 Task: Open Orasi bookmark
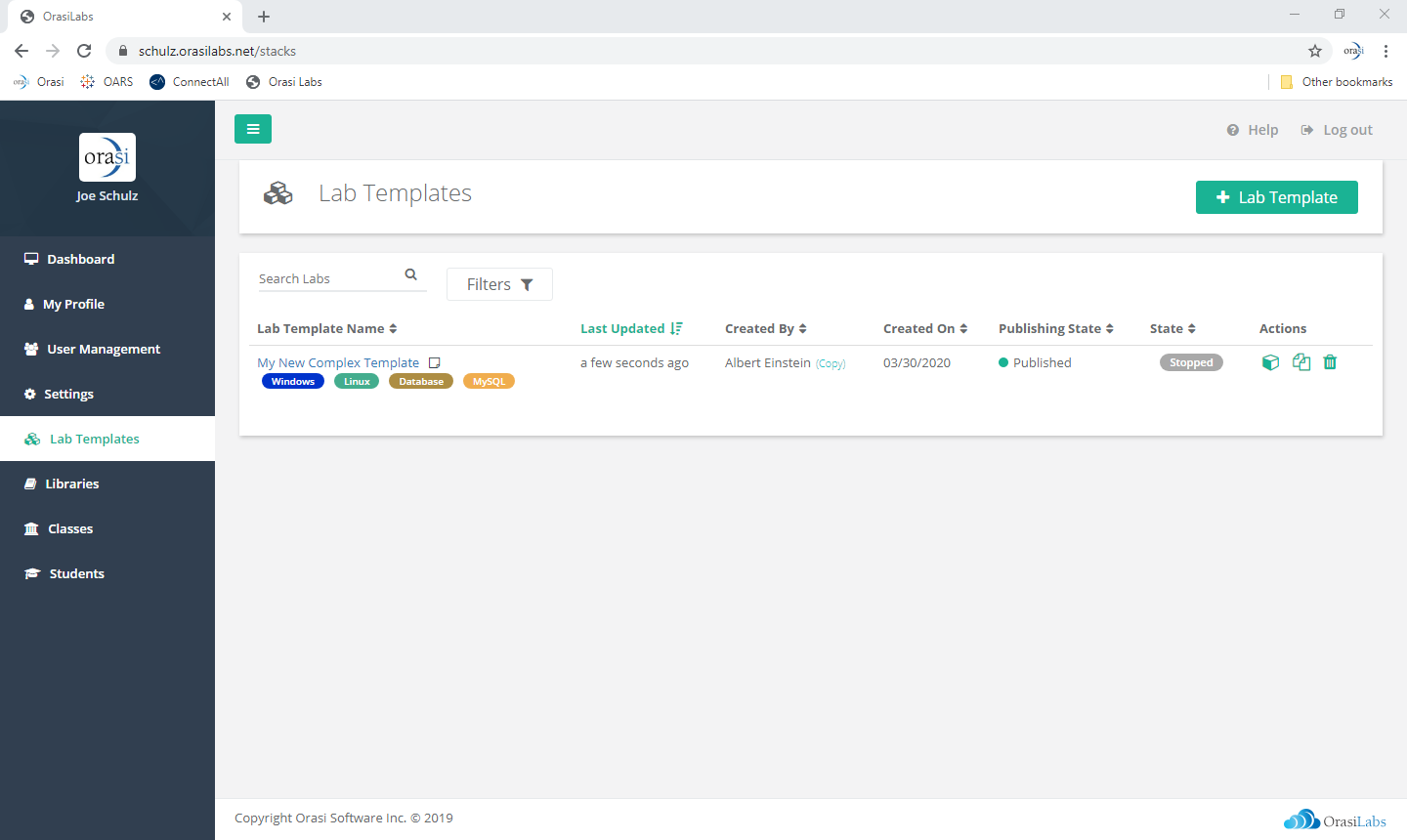tap(39, 82)
